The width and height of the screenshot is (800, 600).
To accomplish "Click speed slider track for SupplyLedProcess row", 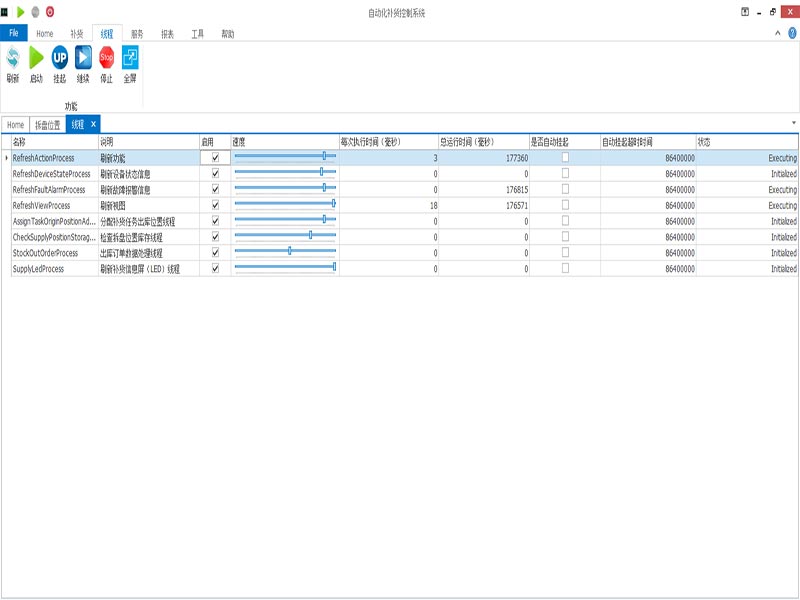I will click(285, 269).
